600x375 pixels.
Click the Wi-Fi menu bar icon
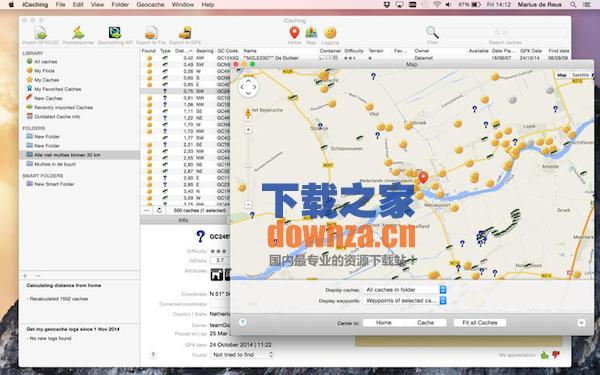click(x=437, y=5)
